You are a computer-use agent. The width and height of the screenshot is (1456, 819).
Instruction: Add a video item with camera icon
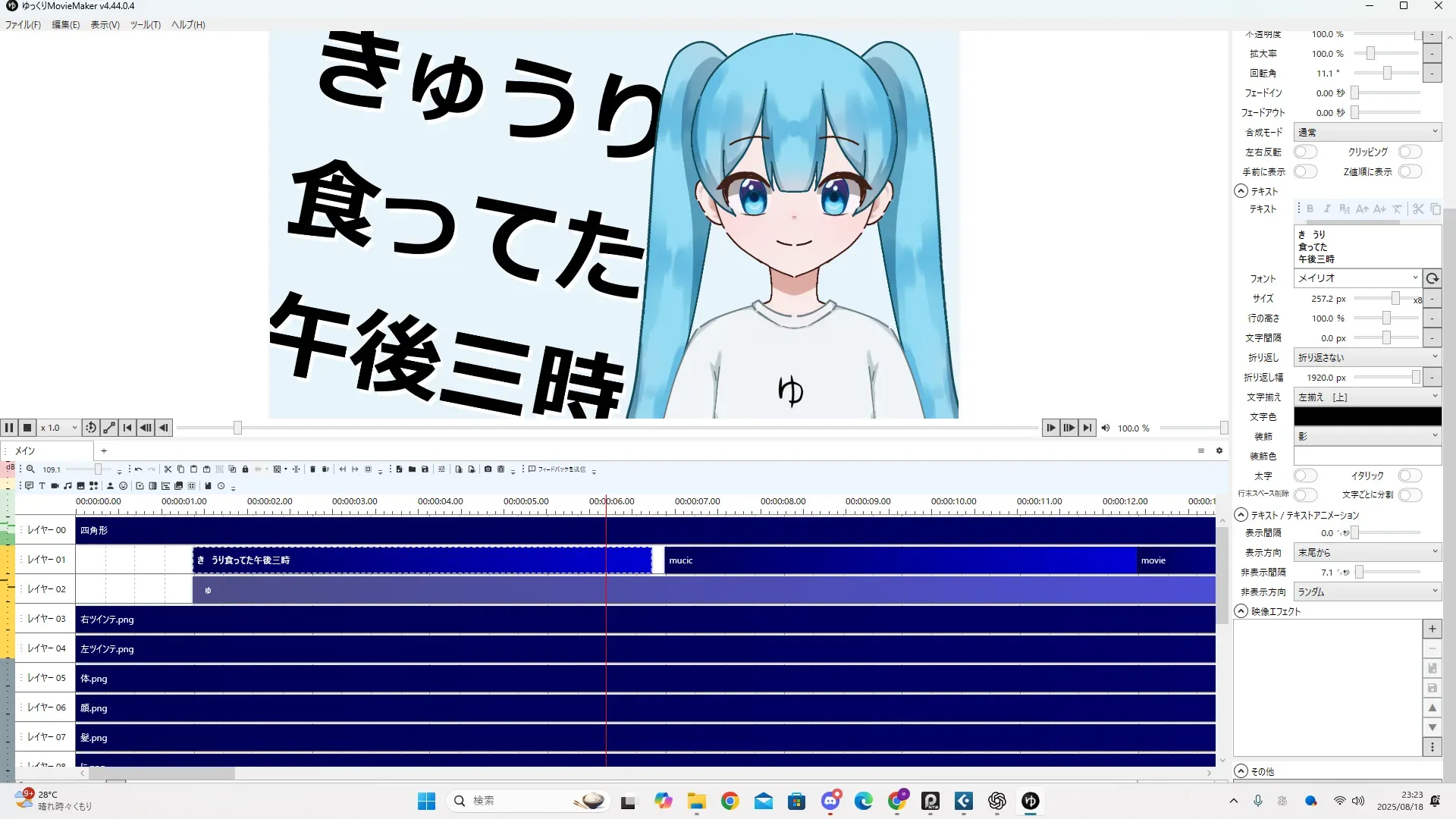tap(55, 486)
